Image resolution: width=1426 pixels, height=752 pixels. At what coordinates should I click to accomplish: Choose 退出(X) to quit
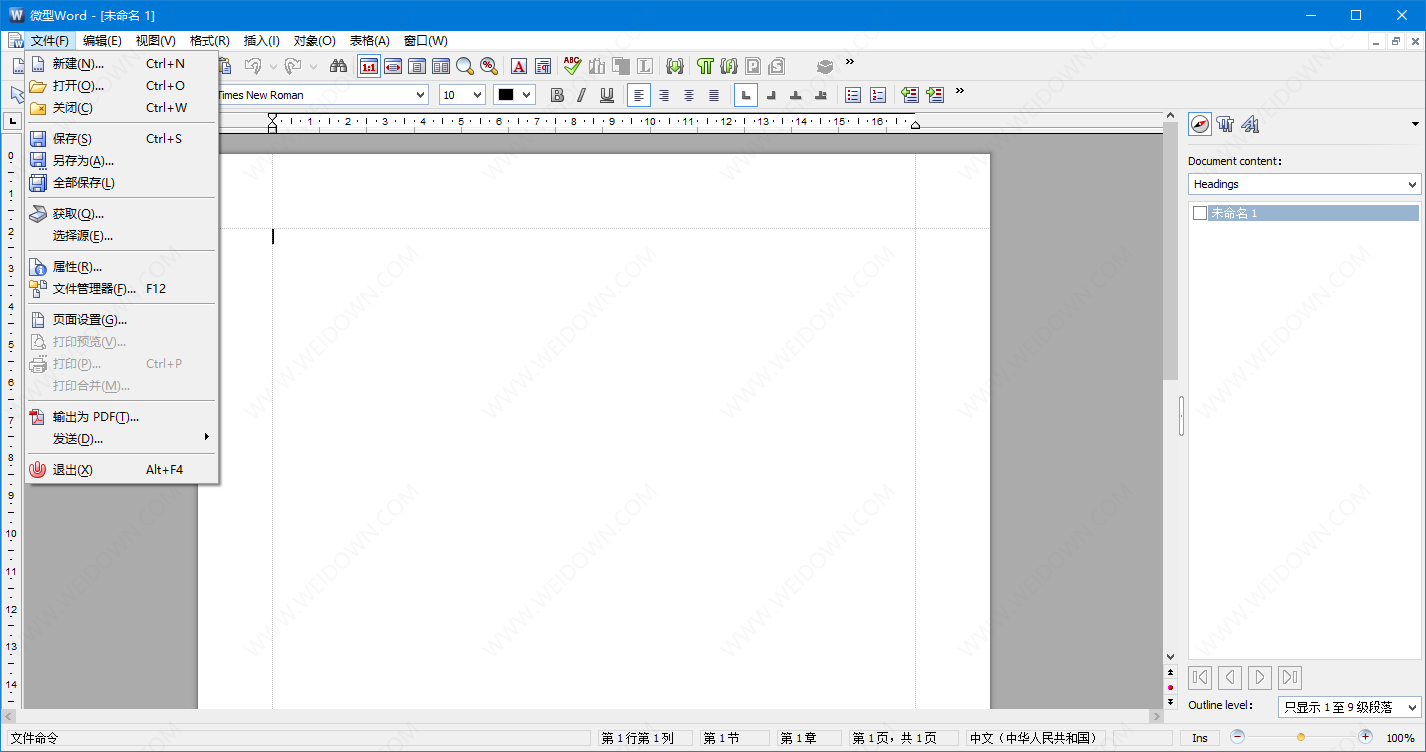pyautogui.click(x=121, y=469)
